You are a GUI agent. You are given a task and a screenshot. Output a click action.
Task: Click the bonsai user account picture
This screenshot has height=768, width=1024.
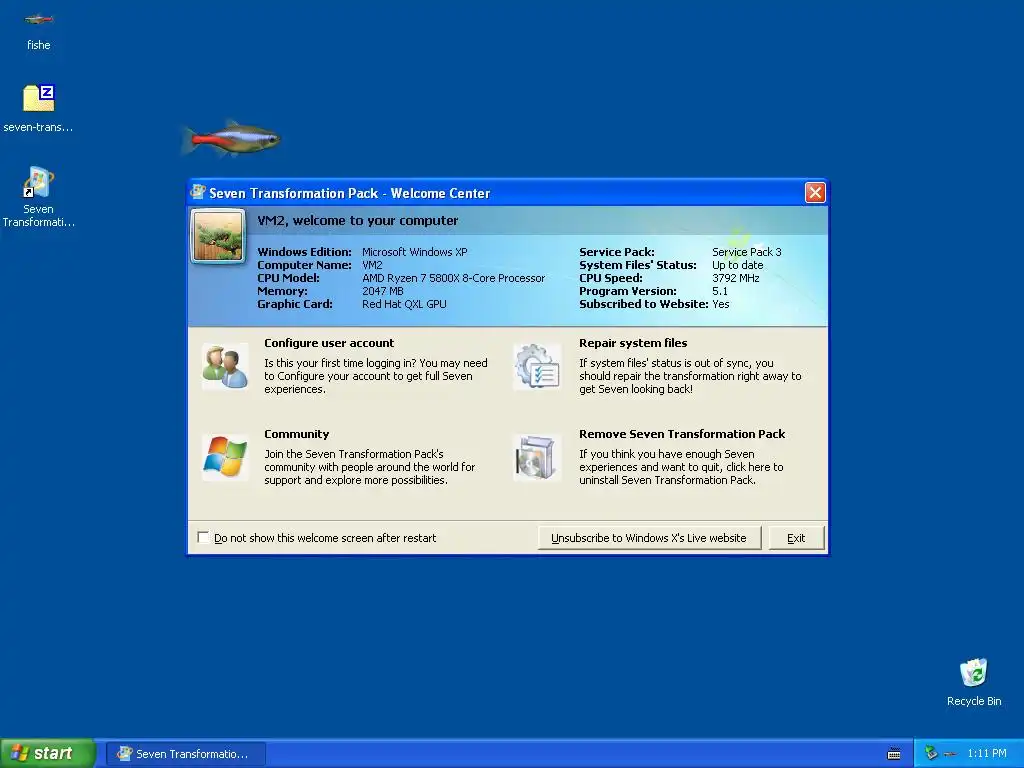pyautogui.click(x=218, y=236)
